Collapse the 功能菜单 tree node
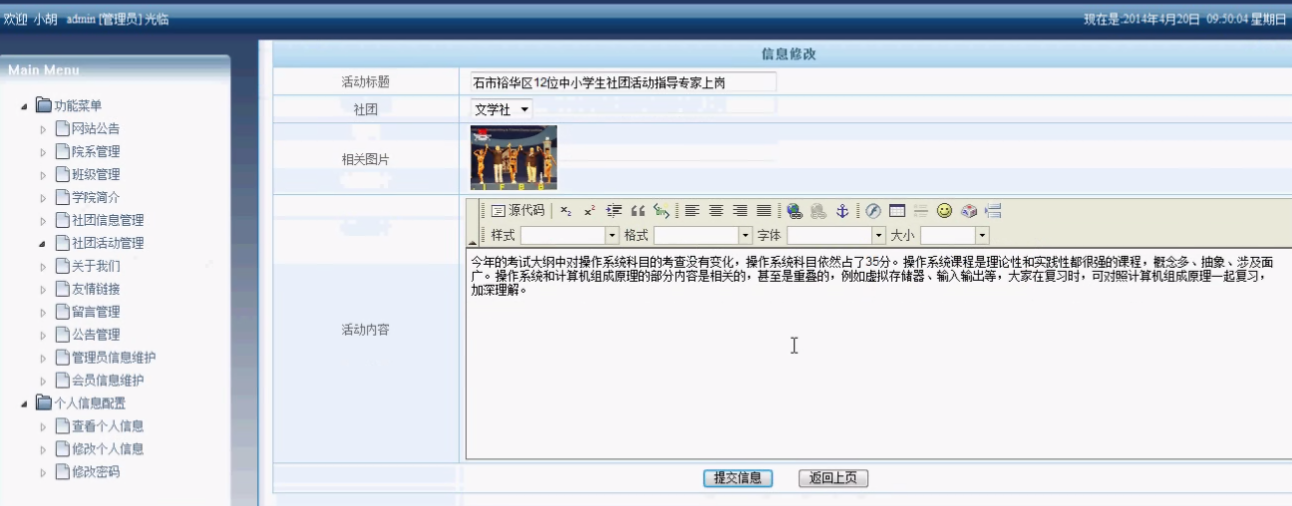Image resolution: width=1292 pixels, height=506 pixels. [24, 106]
